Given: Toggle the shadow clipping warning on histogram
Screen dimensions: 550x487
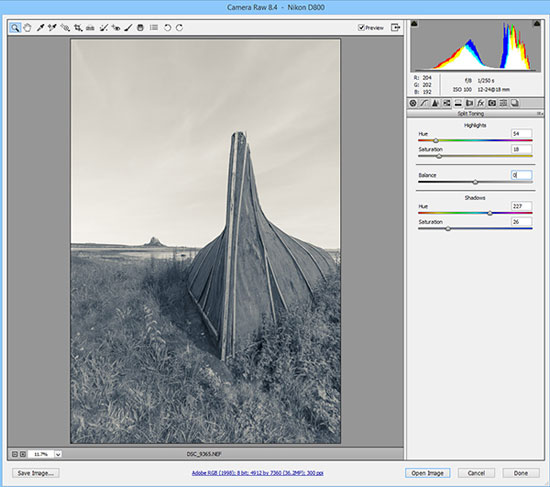Looking at the screenshot, I should pos(414,24).
